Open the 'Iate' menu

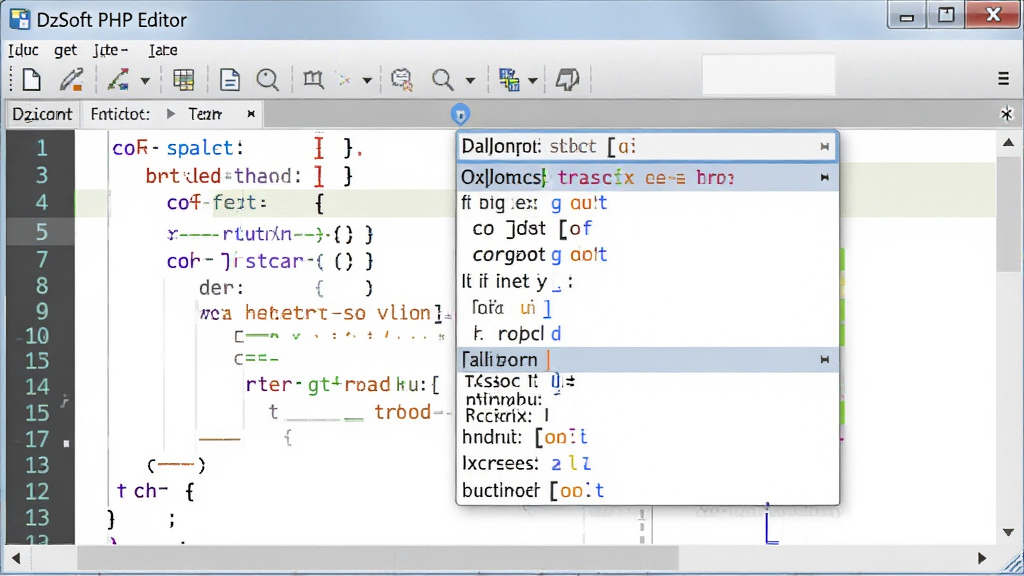[x=163, y=50]
